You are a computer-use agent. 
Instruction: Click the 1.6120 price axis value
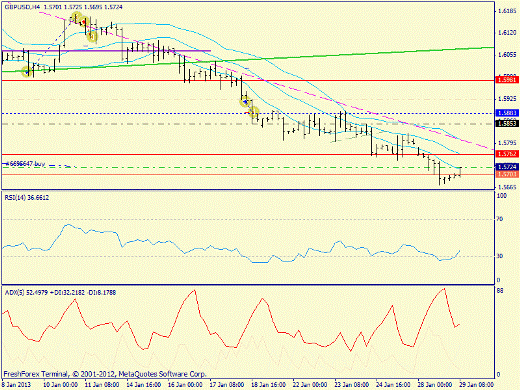pyautogui.click(x=507, y=33)
